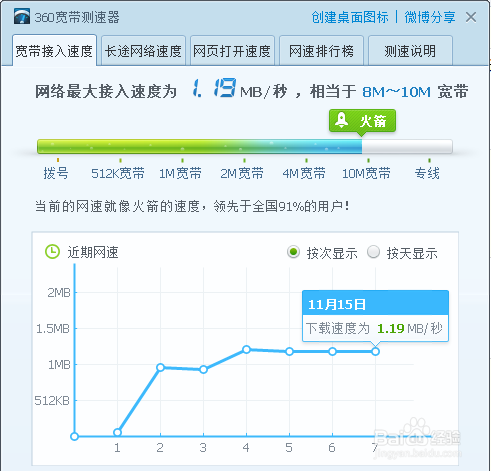491x471 pixels.
Task: Click the green 火箭 rocket badge
Action: (x=362, y=121)
